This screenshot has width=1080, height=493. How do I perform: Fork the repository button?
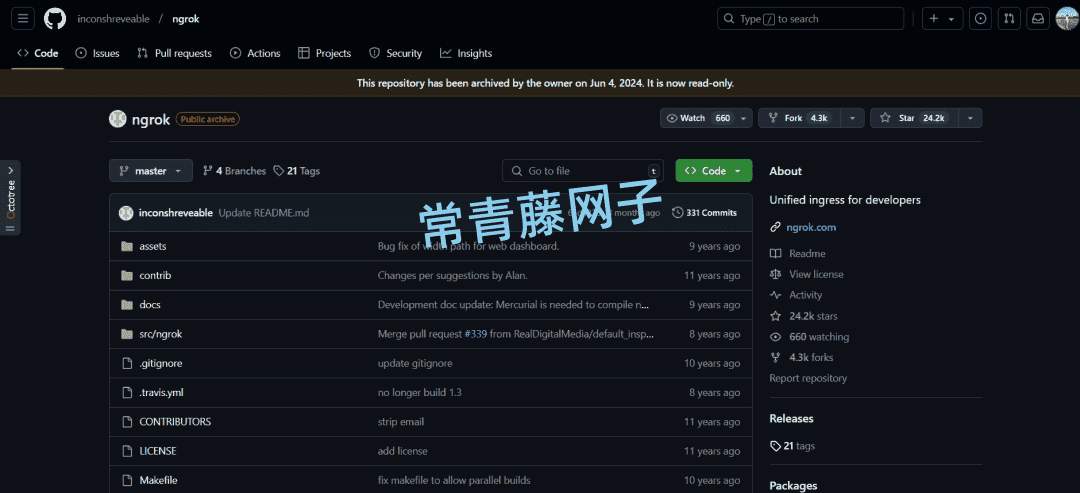tap(799, 118)
